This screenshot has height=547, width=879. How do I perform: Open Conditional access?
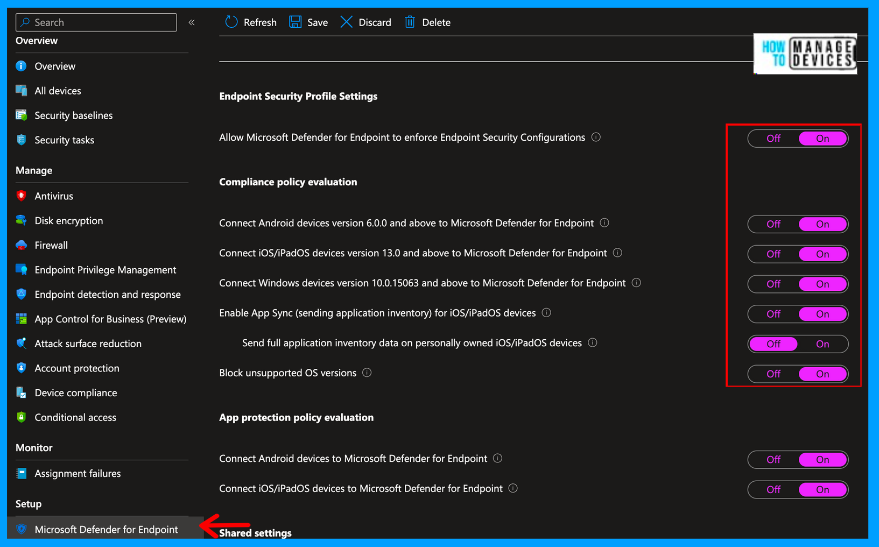[76, 418]
